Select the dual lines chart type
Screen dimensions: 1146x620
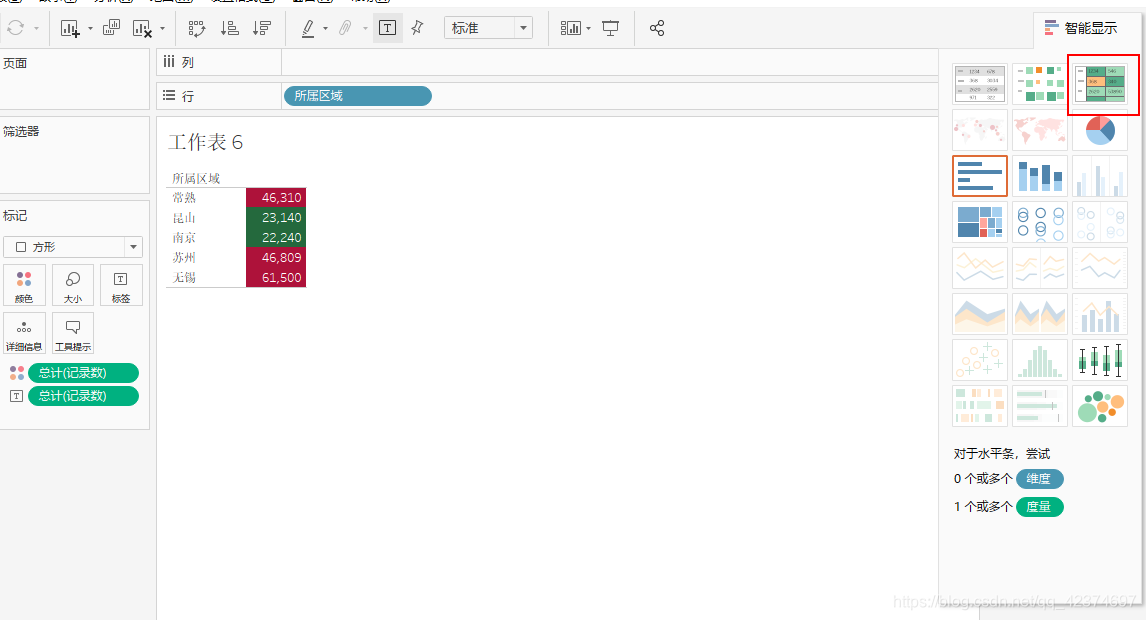click(x=1100, y=268)
